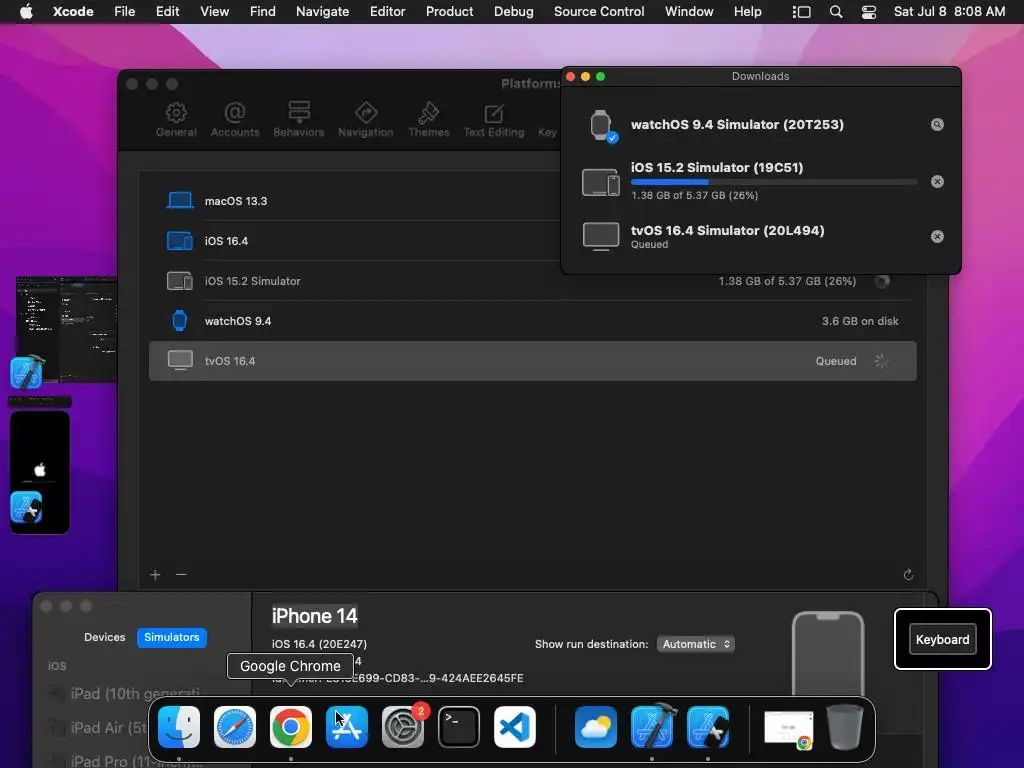1024x768 pixels.
Task: Click the Stage Manager Xcode window thumbnail
Action: pyautogui.click(x=67, y=330)
